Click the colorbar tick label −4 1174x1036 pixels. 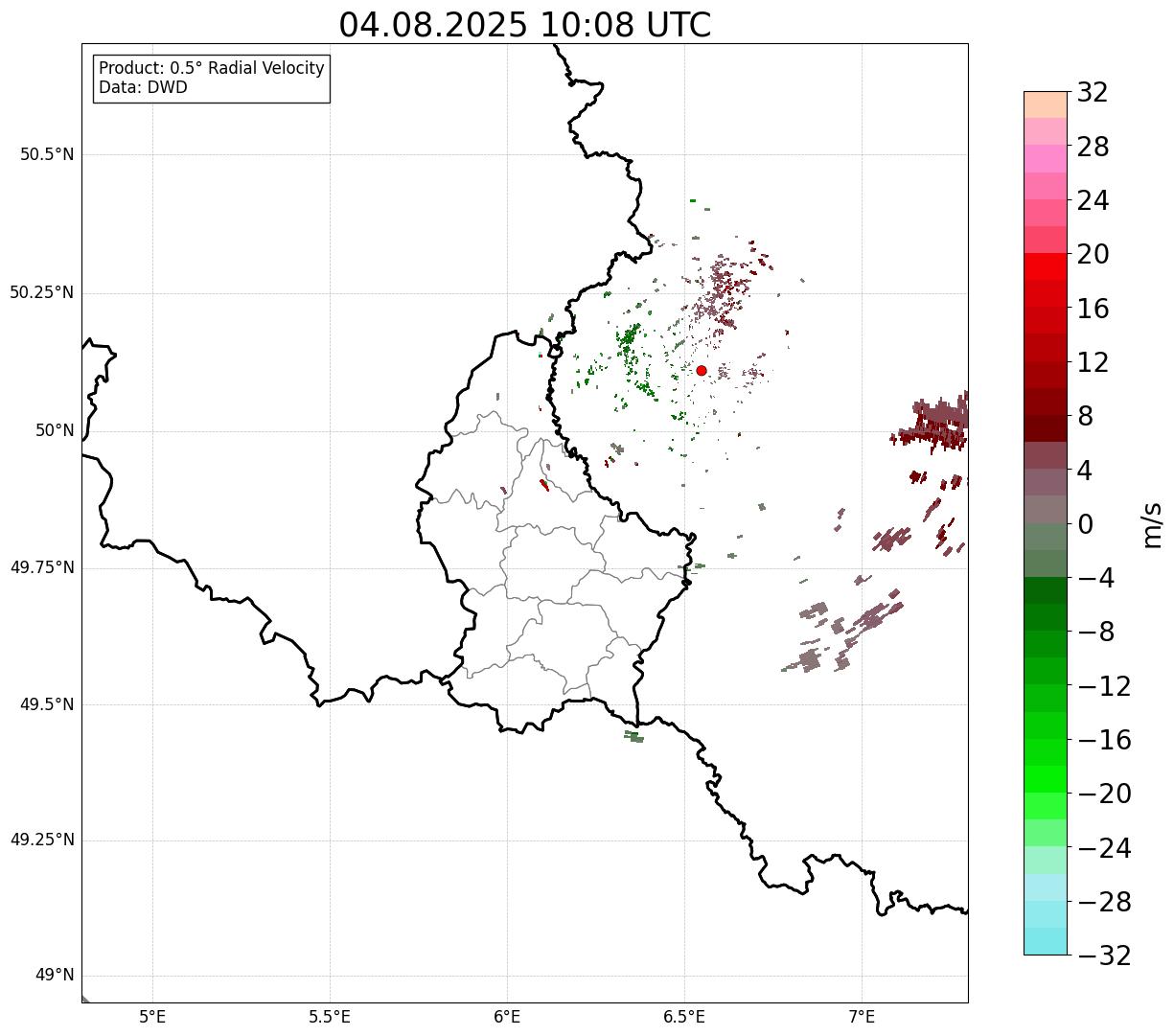coord(1096,578)
